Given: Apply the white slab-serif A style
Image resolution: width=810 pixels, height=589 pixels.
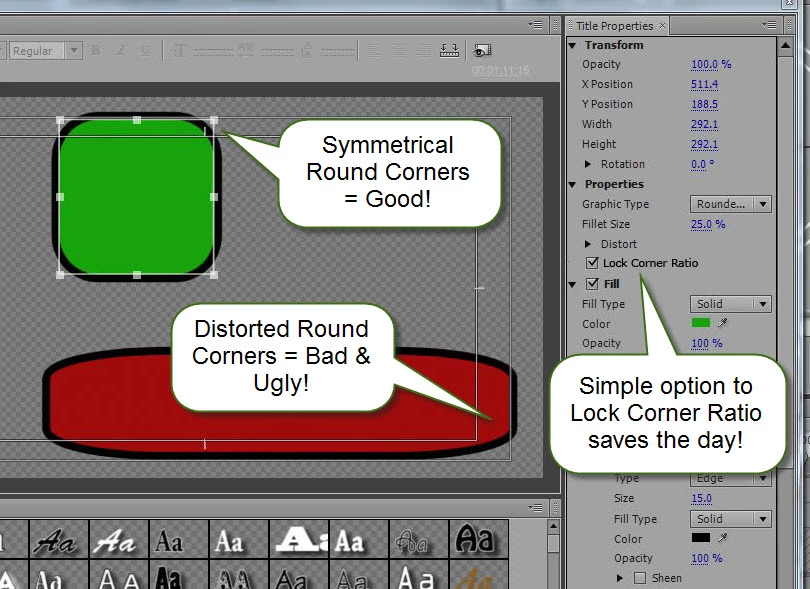Looking at the screenshot, I should (x=299, y=540).
